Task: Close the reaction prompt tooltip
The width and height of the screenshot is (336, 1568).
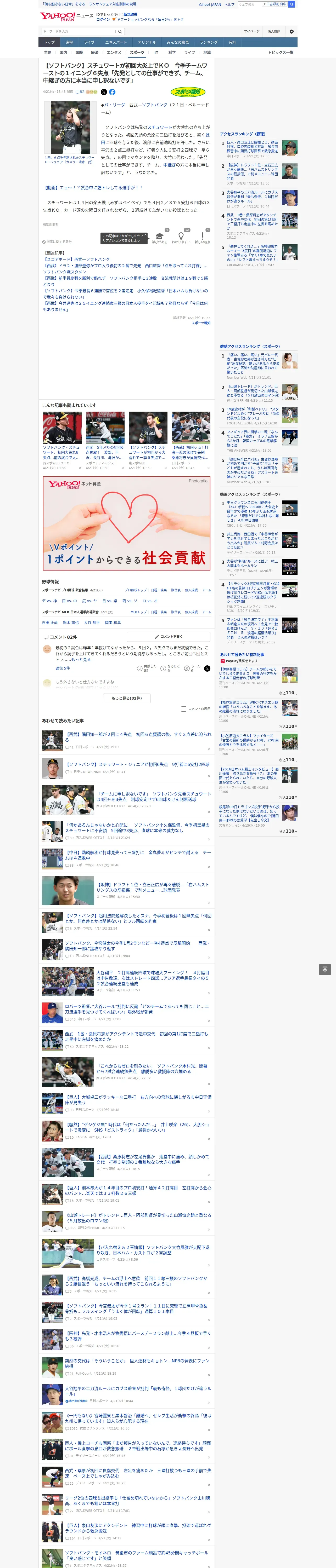Action: (146, 235)
